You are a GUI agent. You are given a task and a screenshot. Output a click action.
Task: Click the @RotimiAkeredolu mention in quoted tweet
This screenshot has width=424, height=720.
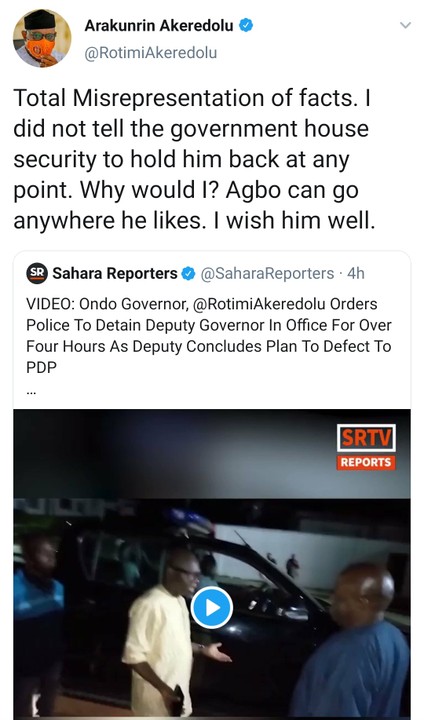coord(260,304)
